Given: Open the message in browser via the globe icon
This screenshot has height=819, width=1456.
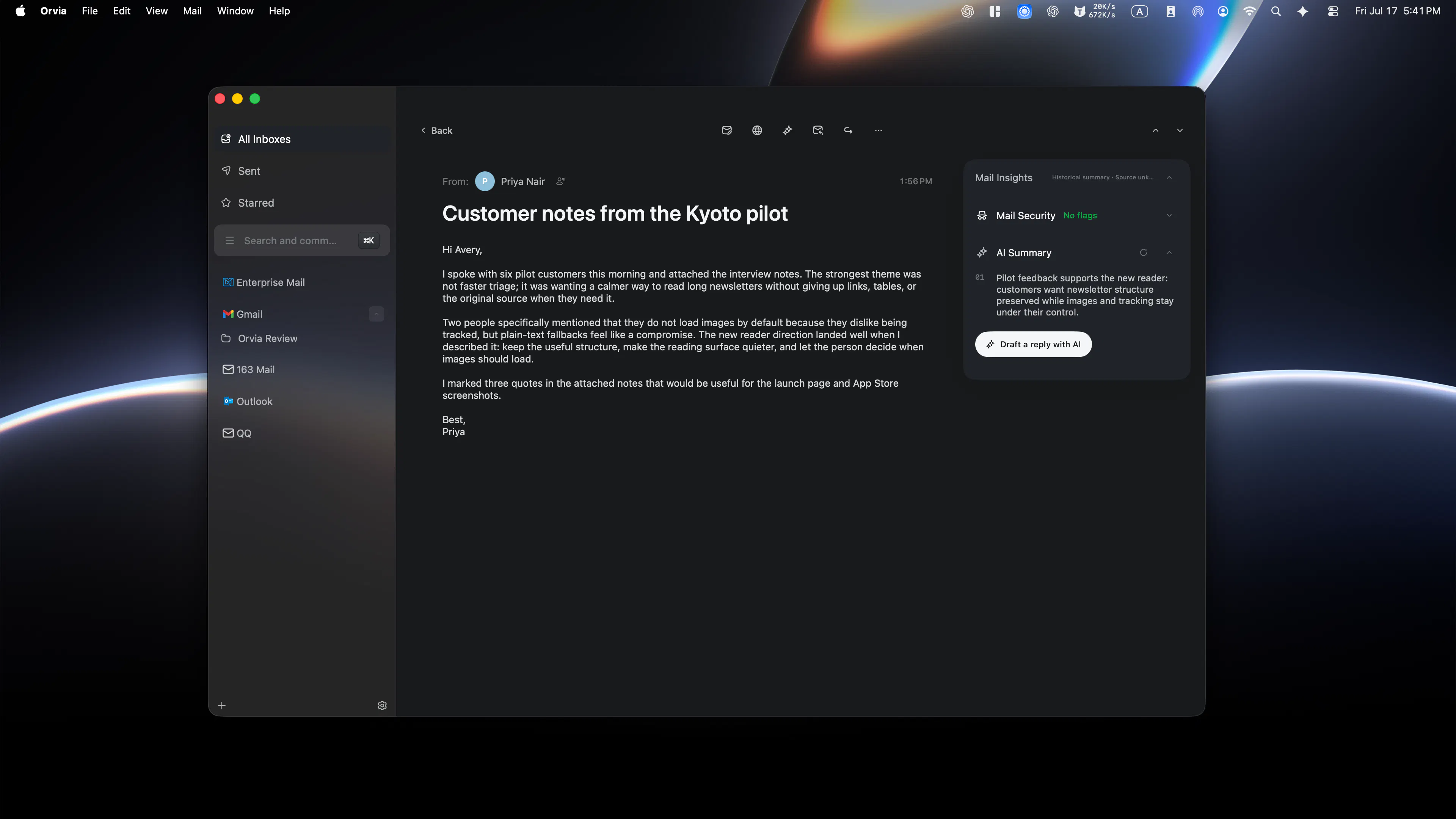Looking at the screenshot, I should click(x=757, y=130).
